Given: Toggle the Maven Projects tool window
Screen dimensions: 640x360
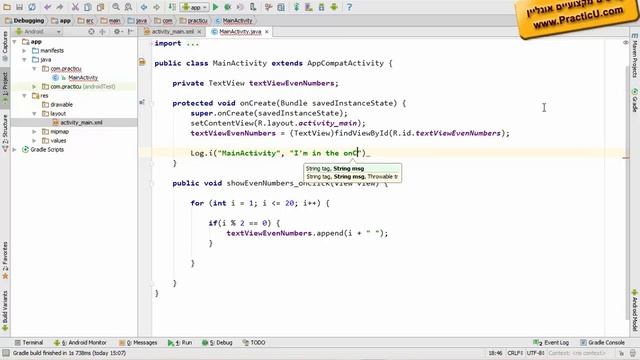Looking at the screenshot, I should (635, 56).
